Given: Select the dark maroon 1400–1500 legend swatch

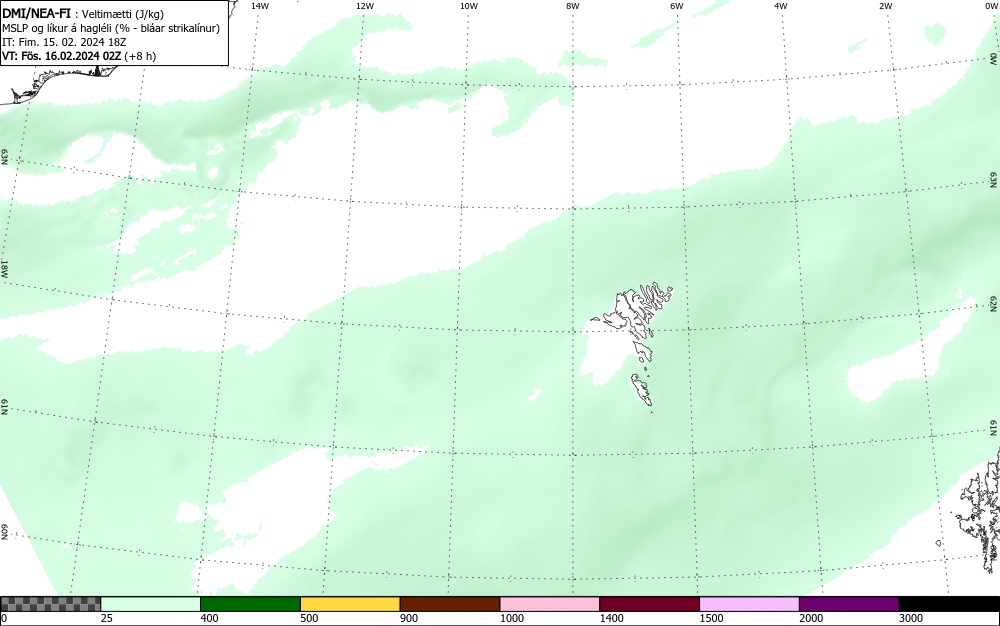Looking at the screenshot, I should 649,604.
